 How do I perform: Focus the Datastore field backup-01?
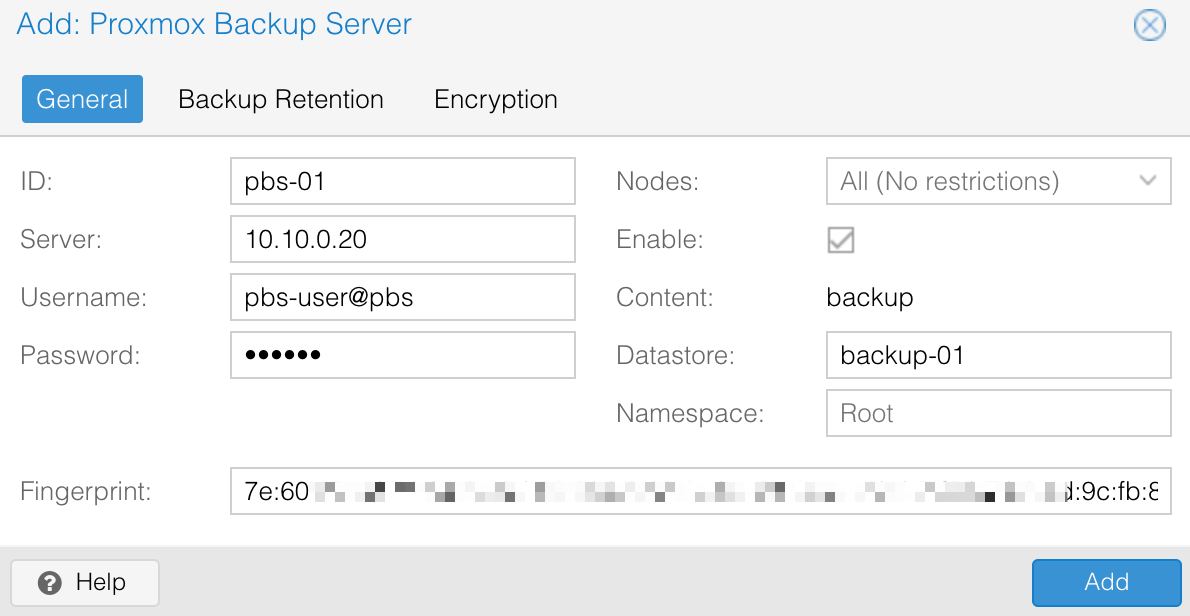998,355
